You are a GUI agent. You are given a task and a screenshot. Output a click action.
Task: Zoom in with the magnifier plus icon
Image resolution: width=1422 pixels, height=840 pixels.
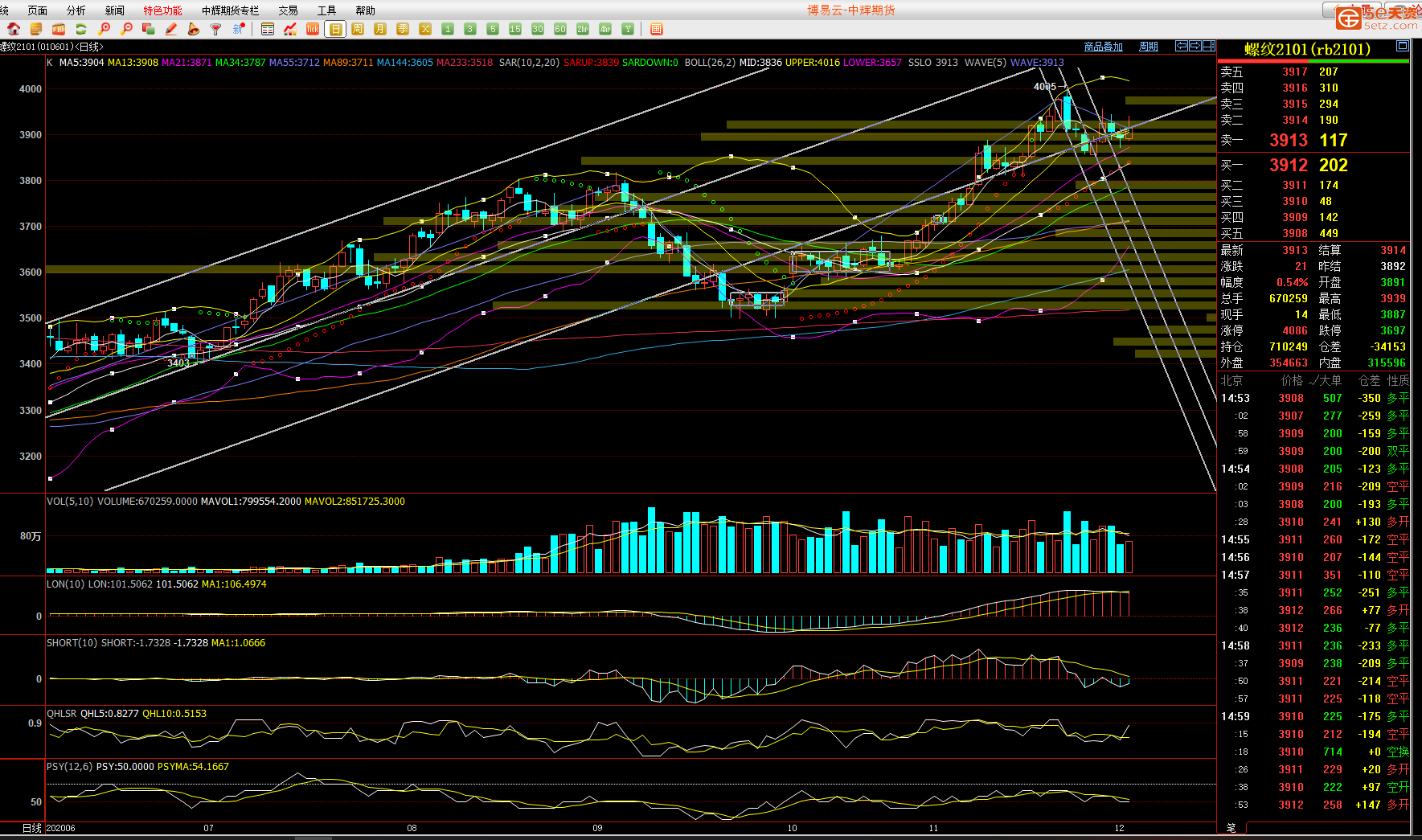point(104,29)
